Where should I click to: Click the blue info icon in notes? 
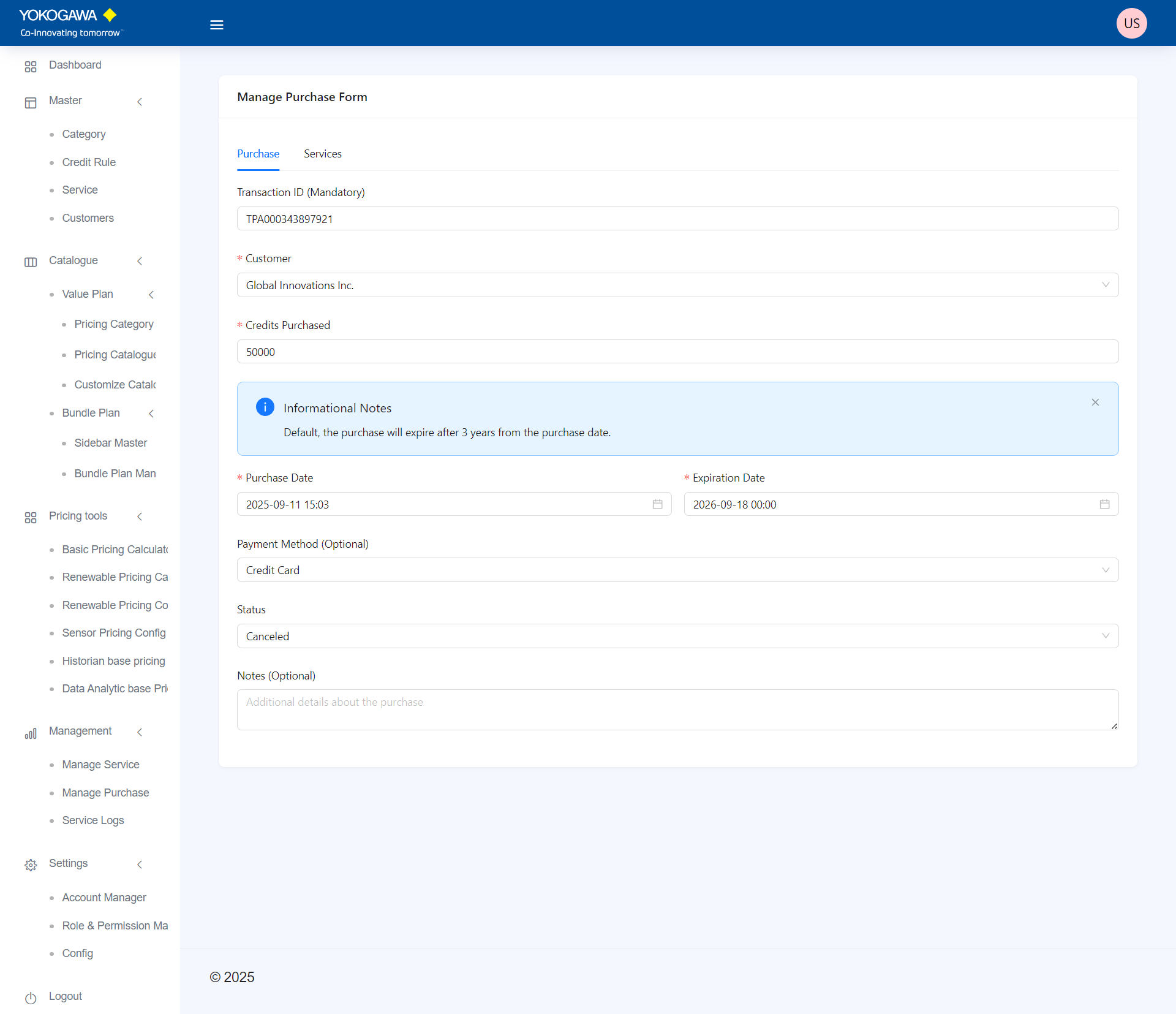[x=265, y=407]
